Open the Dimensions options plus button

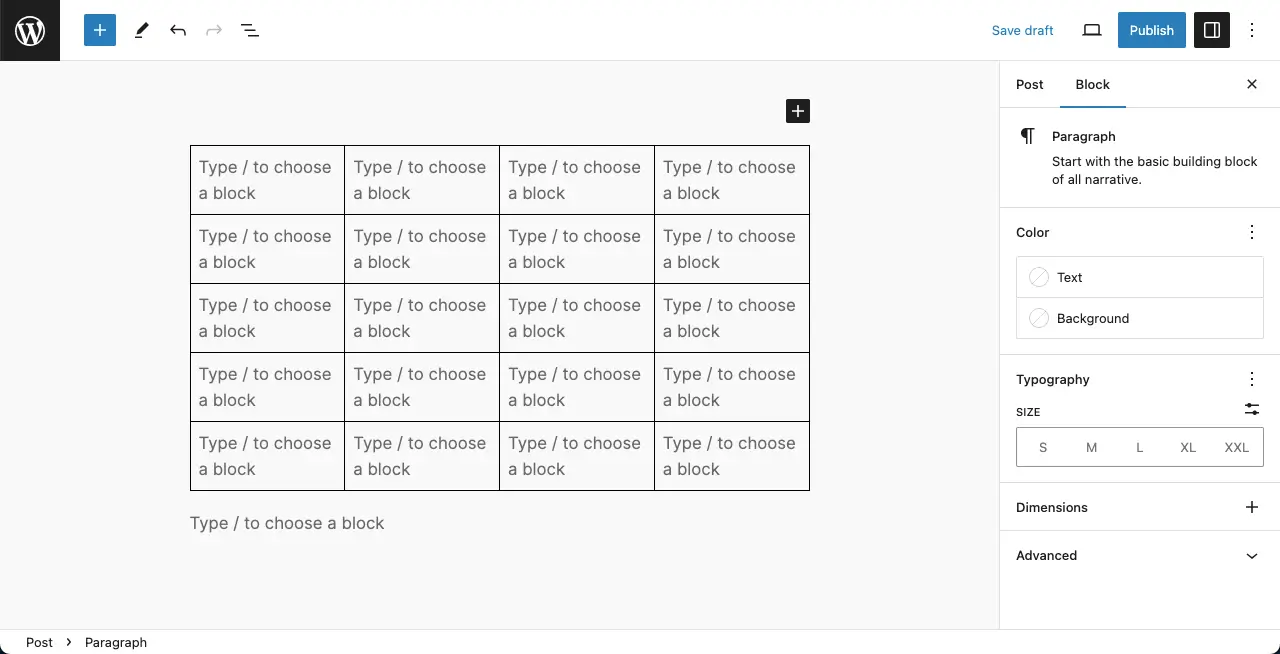coord(1252,507)
